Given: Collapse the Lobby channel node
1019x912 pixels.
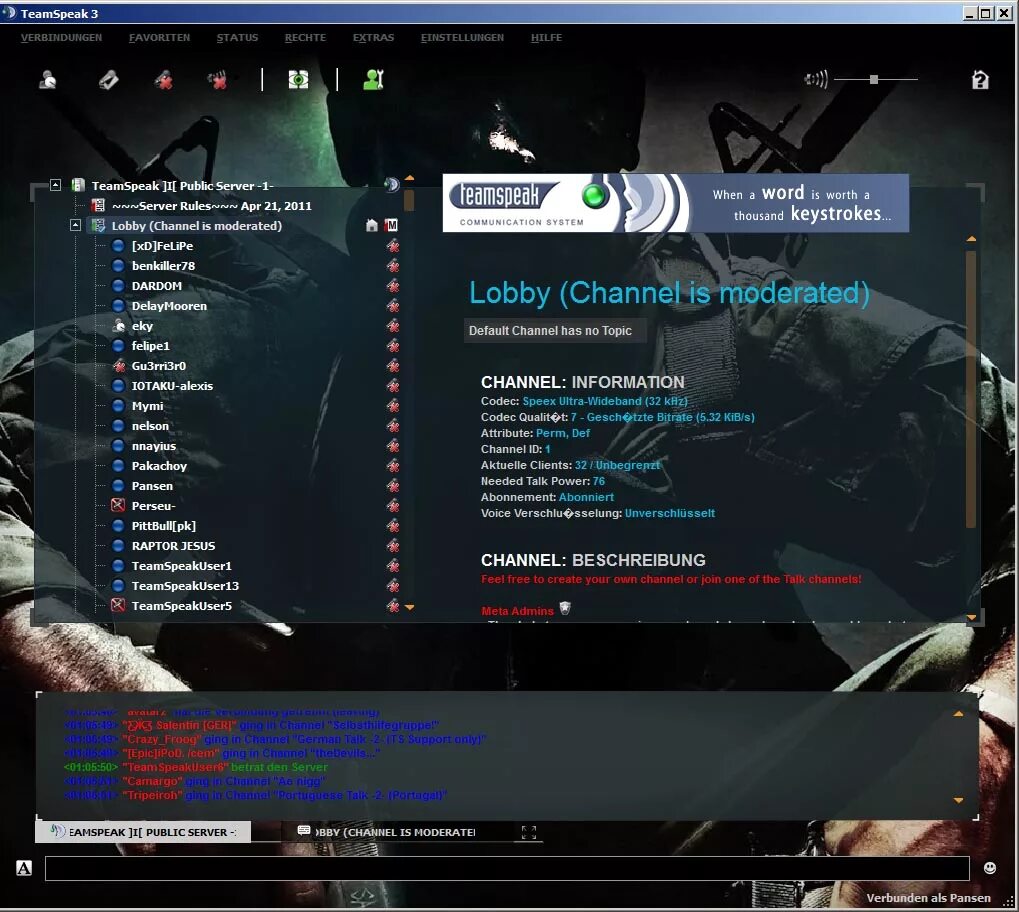Looking at the screenshot, I should (75, 225).
